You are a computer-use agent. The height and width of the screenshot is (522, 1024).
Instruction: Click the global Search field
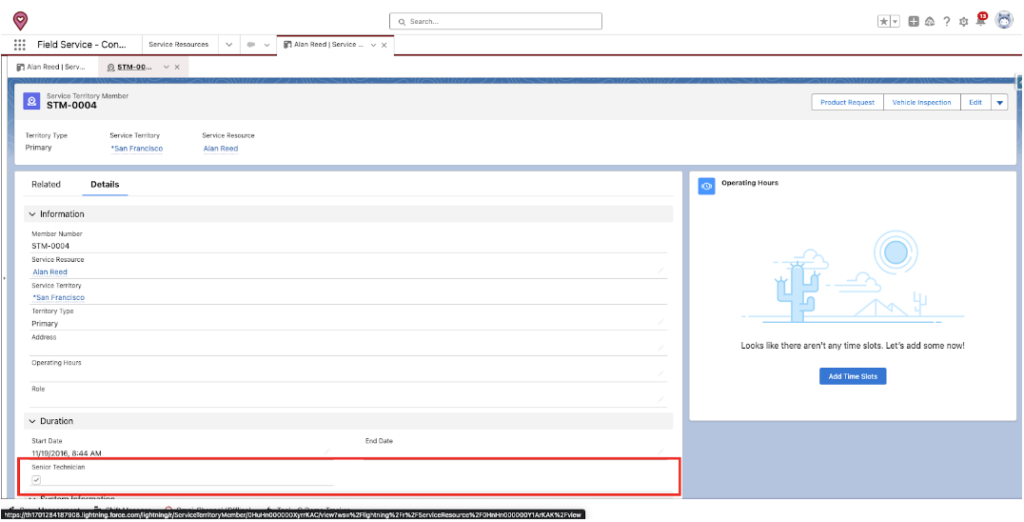(x=496, y=22)
